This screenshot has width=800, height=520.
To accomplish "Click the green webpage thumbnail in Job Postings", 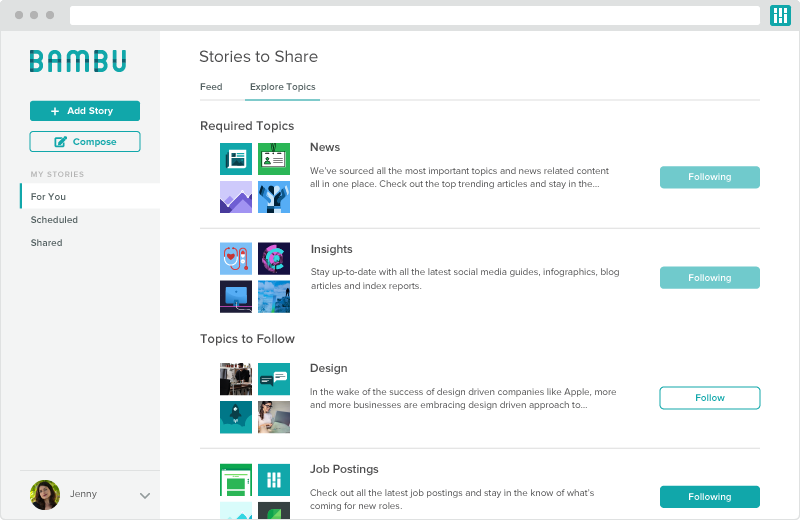I will [236, 480].
